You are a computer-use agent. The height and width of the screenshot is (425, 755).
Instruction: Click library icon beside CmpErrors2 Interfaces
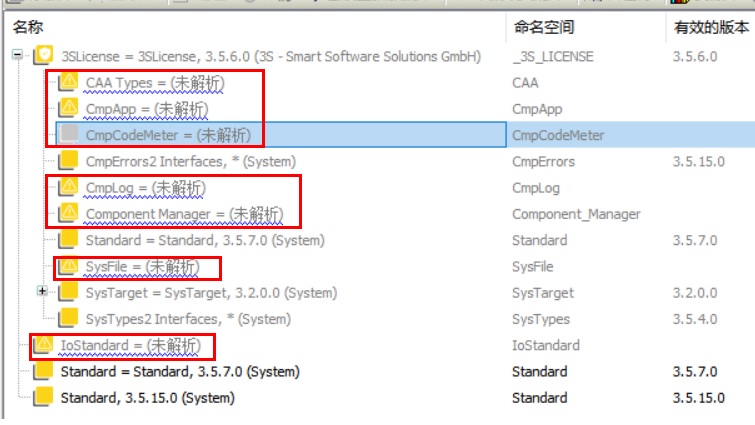pos(69,161)
